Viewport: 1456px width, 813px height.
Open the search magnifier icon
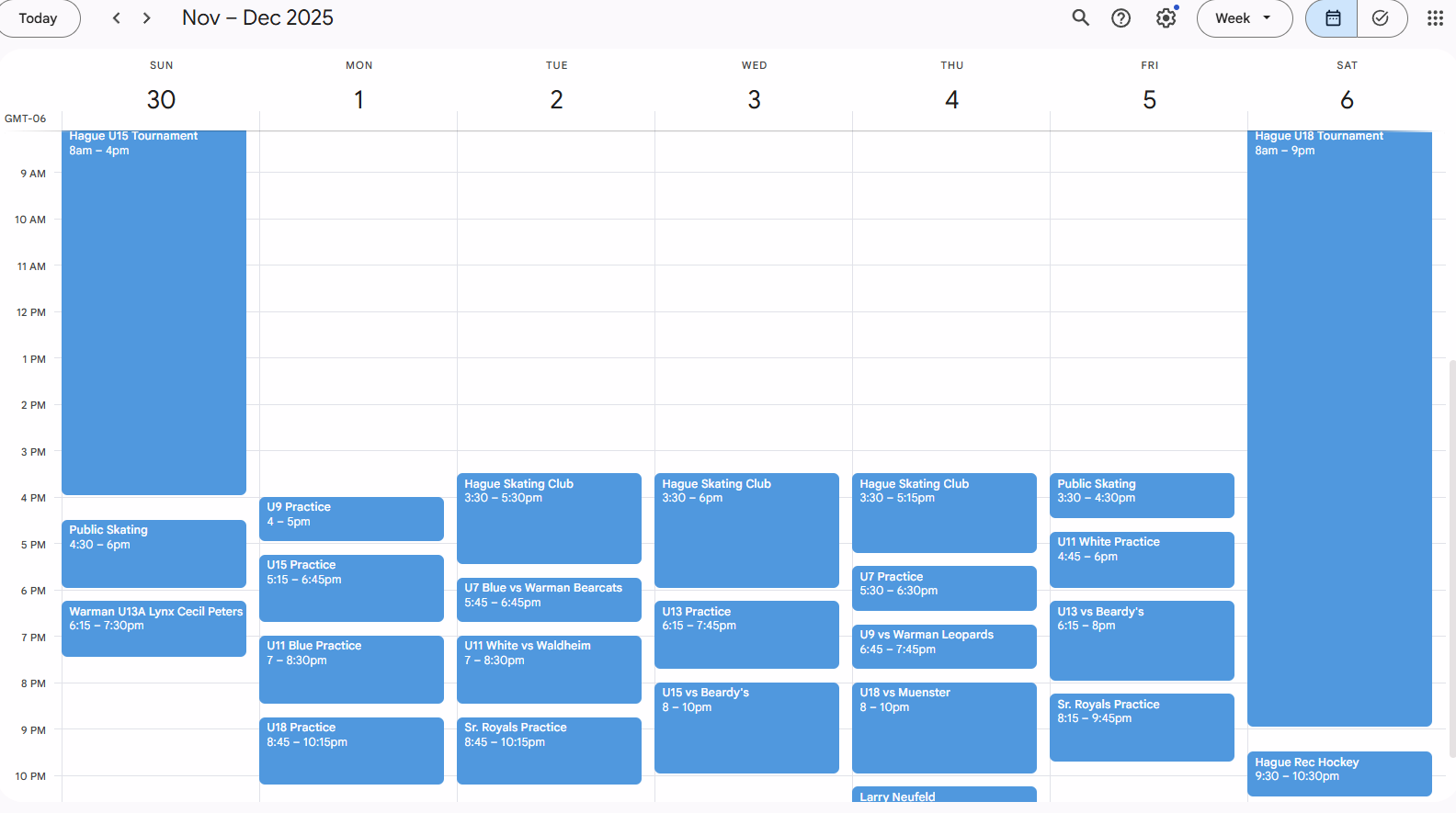[x=1080, y=18]
